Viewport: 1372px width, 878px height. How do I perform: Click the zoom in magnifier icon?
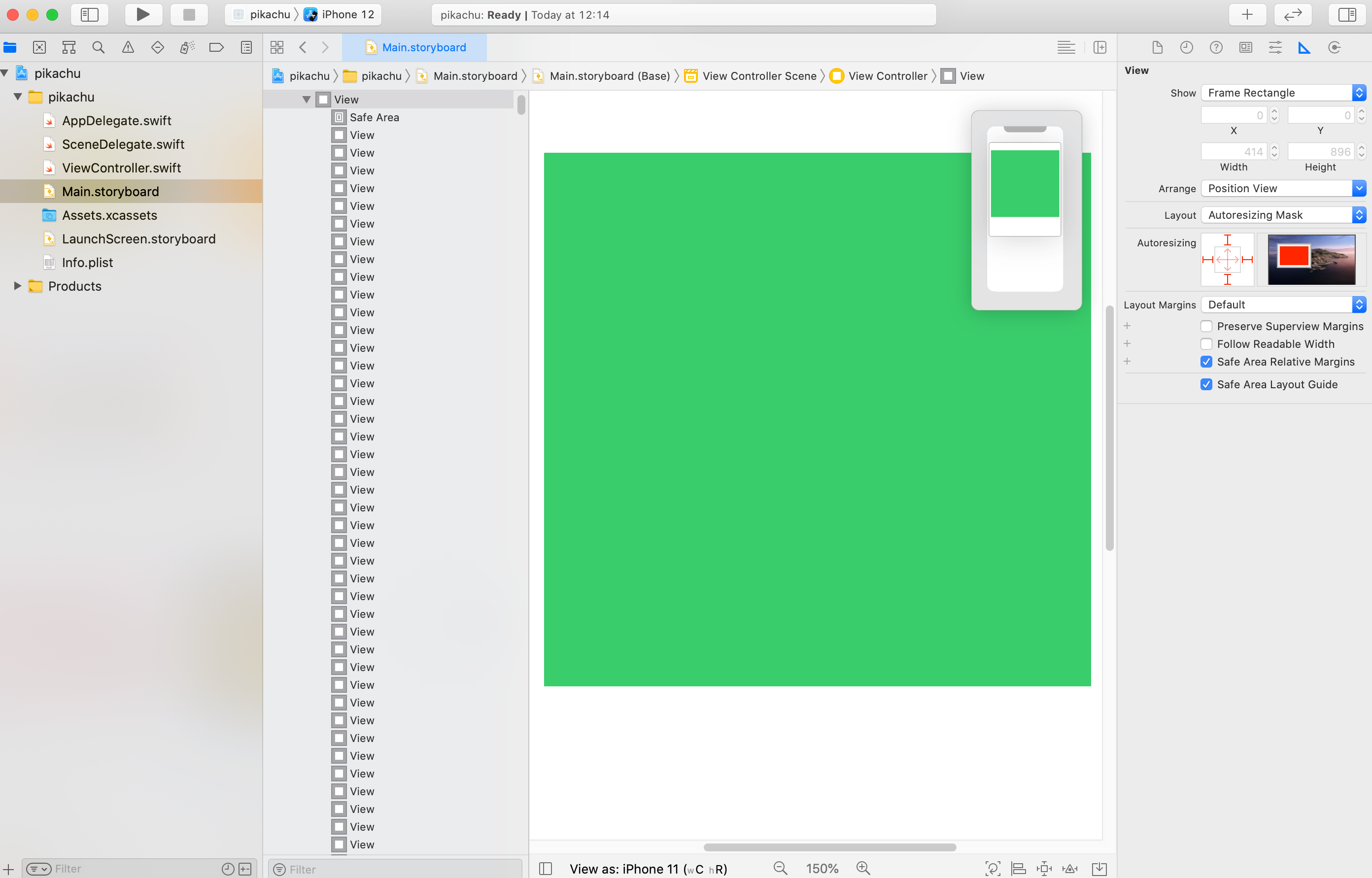tap(863, 868)
